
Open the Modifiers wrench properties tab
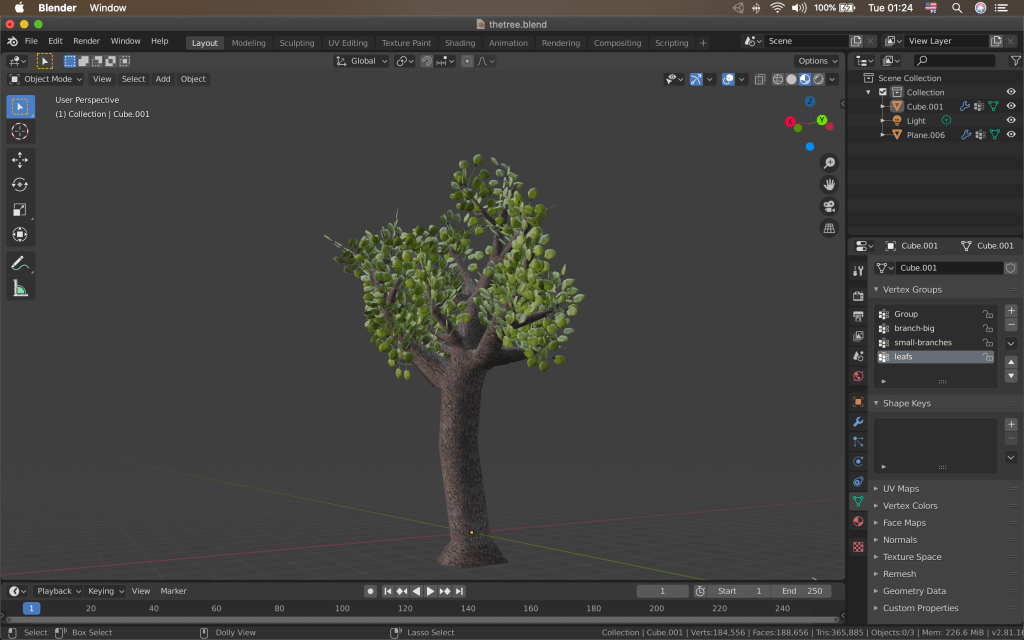858,422
